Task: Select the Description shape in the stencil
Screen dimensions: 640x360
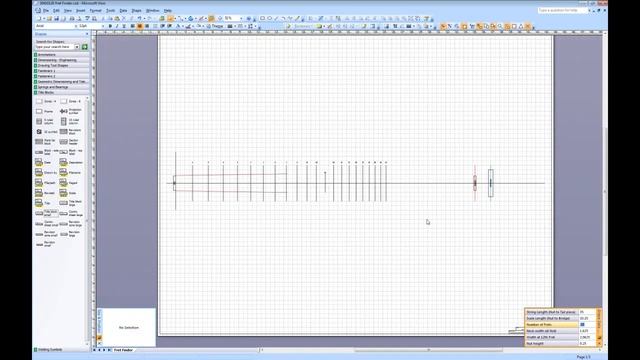Action: pos(70,162)
